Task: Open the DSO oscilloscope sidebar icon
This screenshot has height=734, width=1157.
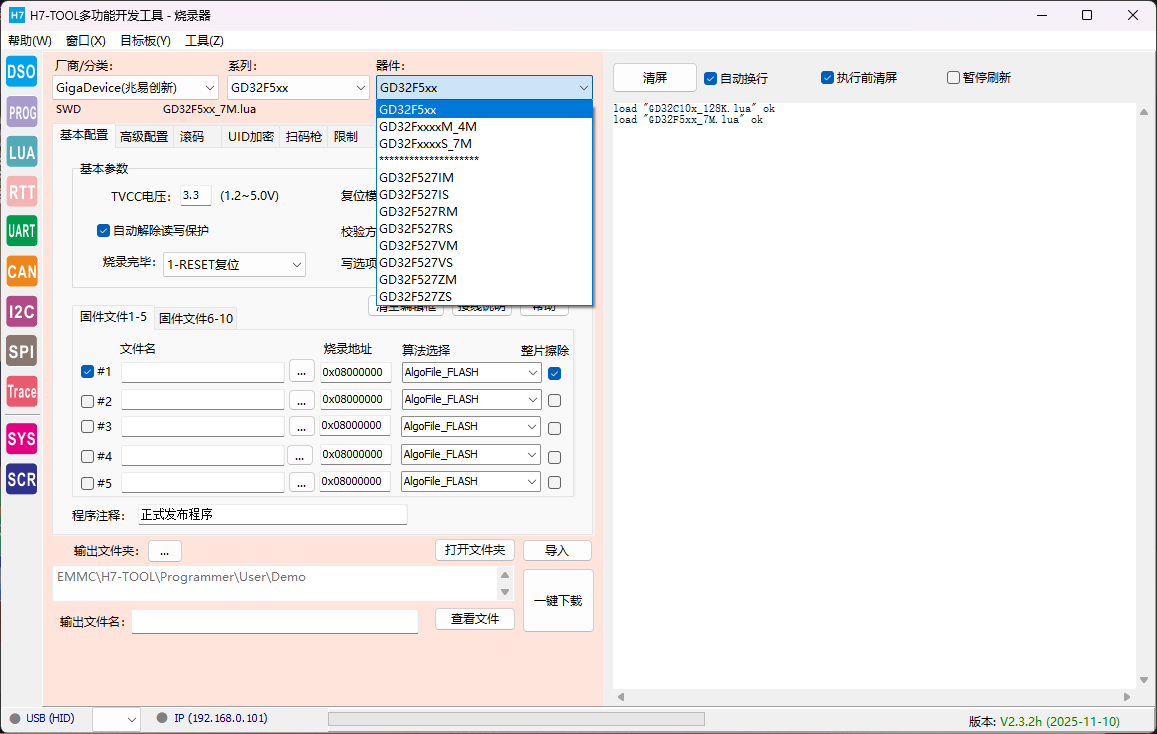Action: [x=22, y=71]
